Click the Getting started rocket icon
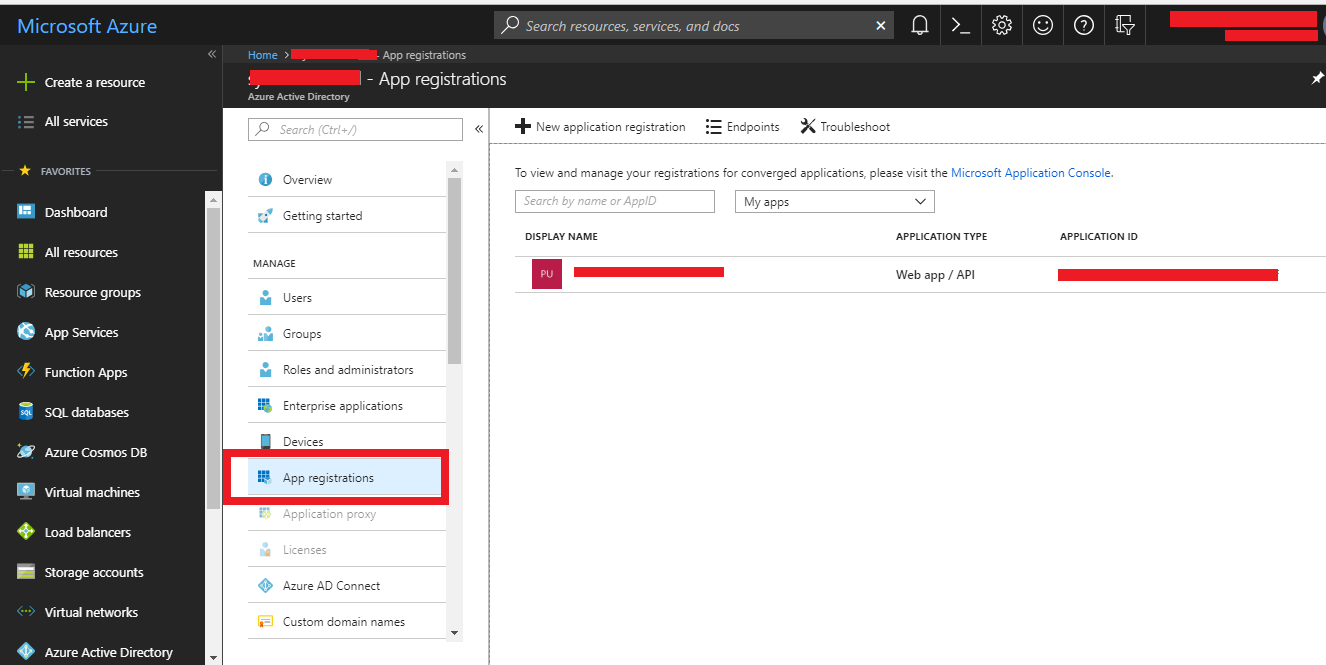Screen dimensions: 1326x665 tap(265, 216)
